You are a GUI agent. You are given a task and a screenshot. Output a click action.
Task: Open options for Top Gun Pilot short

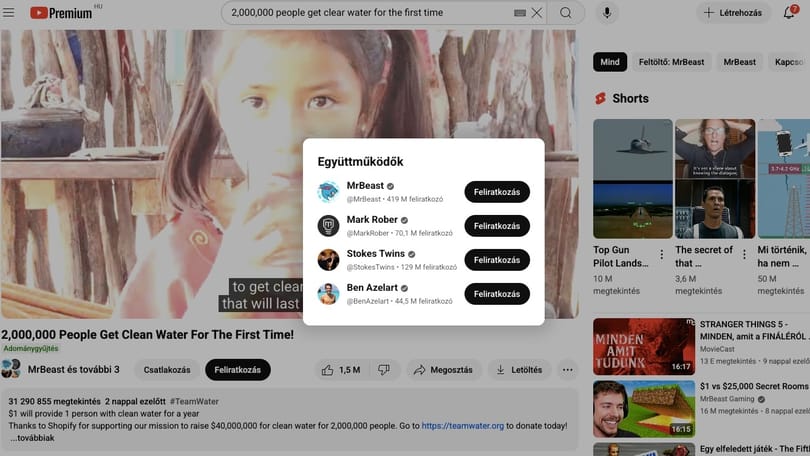(662, 255)
